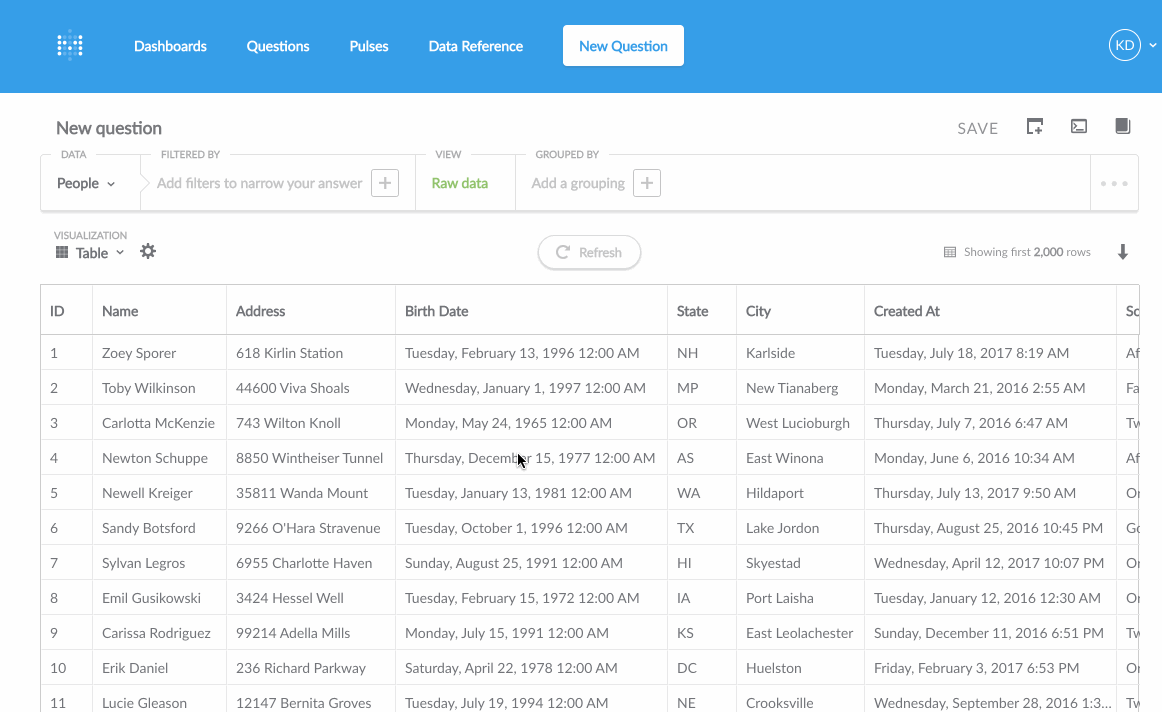Viewport: 1162px width, 712px height.
Task: Open the three-dots more options menu
Action: (1114, 184)
